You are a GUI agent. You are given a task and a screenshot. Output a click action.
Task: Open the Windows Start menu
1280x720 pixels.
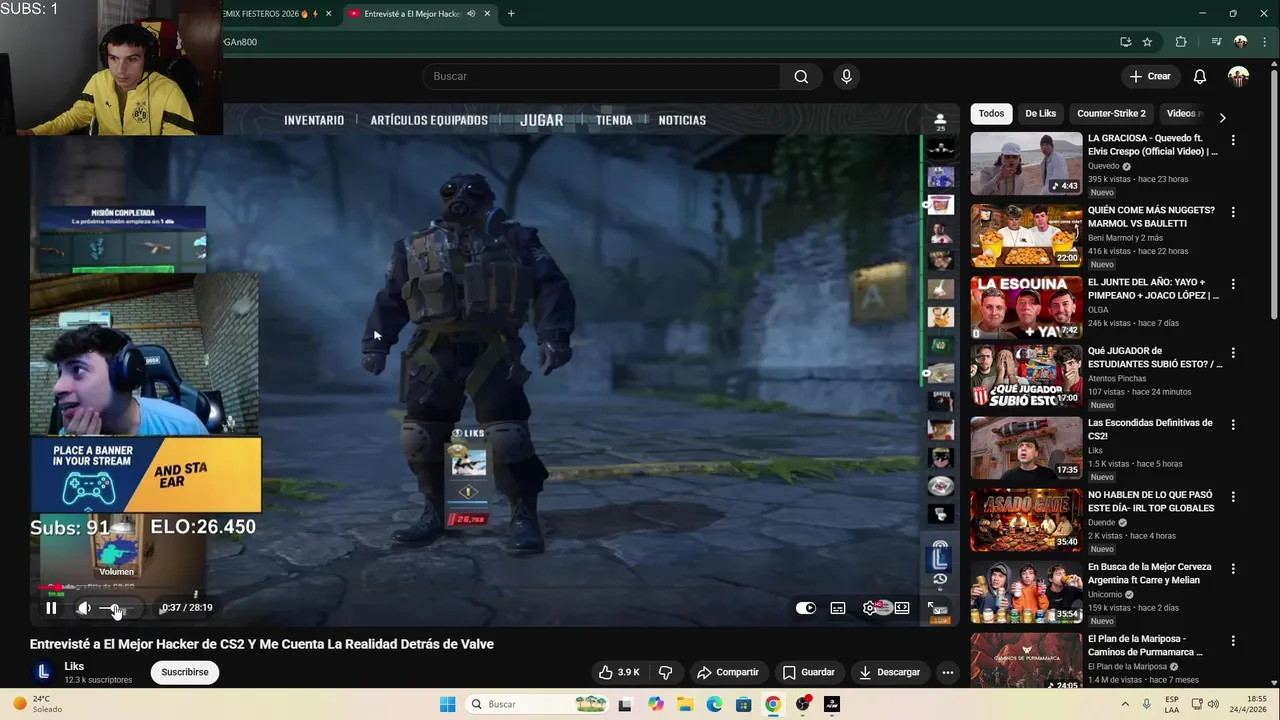pyautogui.click(x=447, y=704)
